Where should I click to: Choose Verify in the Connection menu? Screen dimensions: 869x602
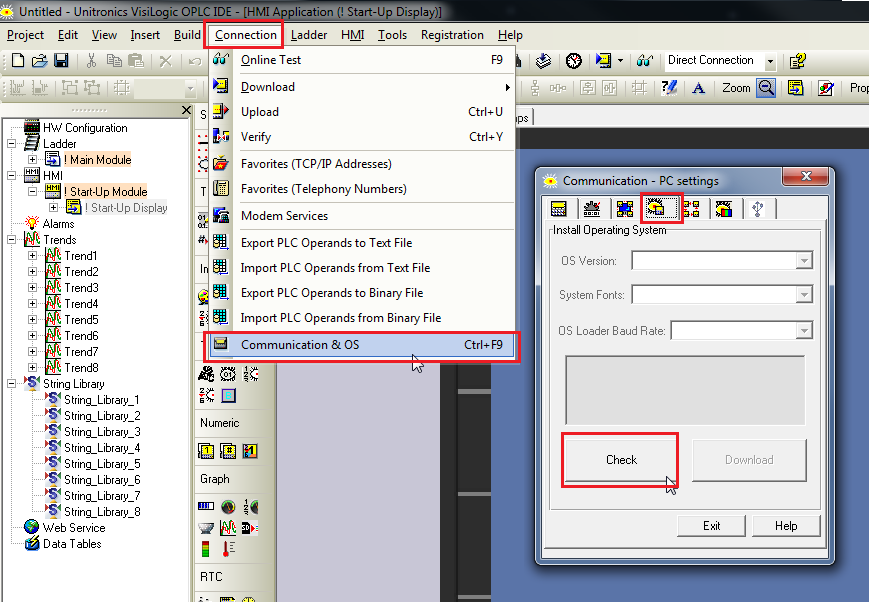[x=361, y=137]
